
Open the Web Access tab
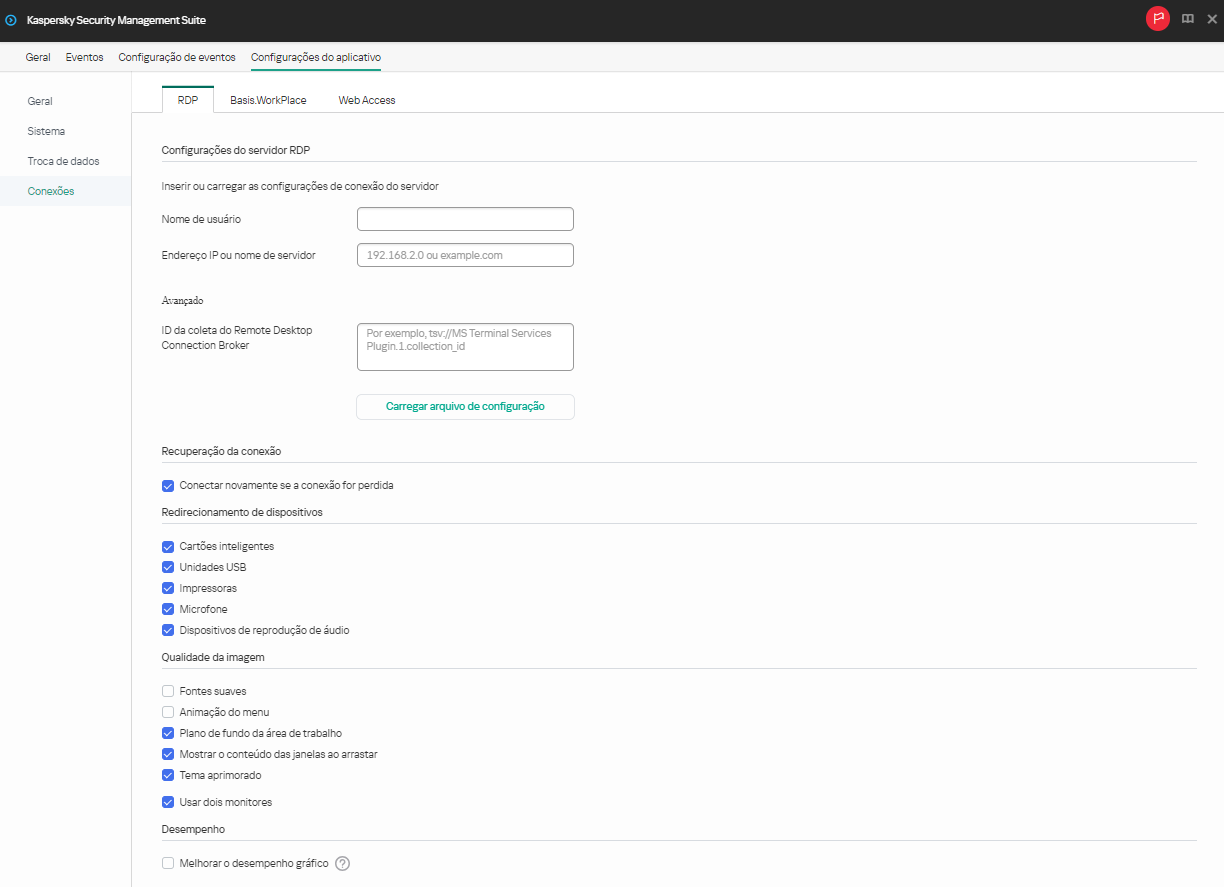tap(366, 100)
